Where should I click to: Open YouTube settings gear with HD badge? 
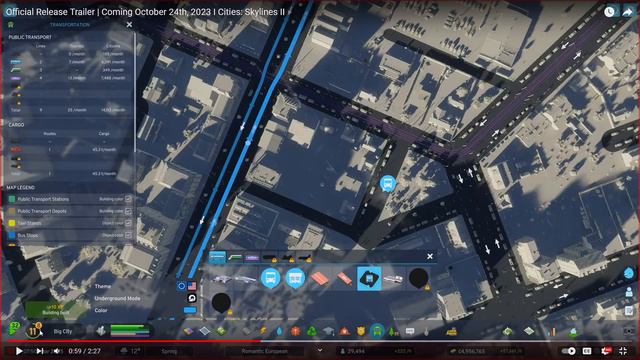click(606, 351)
